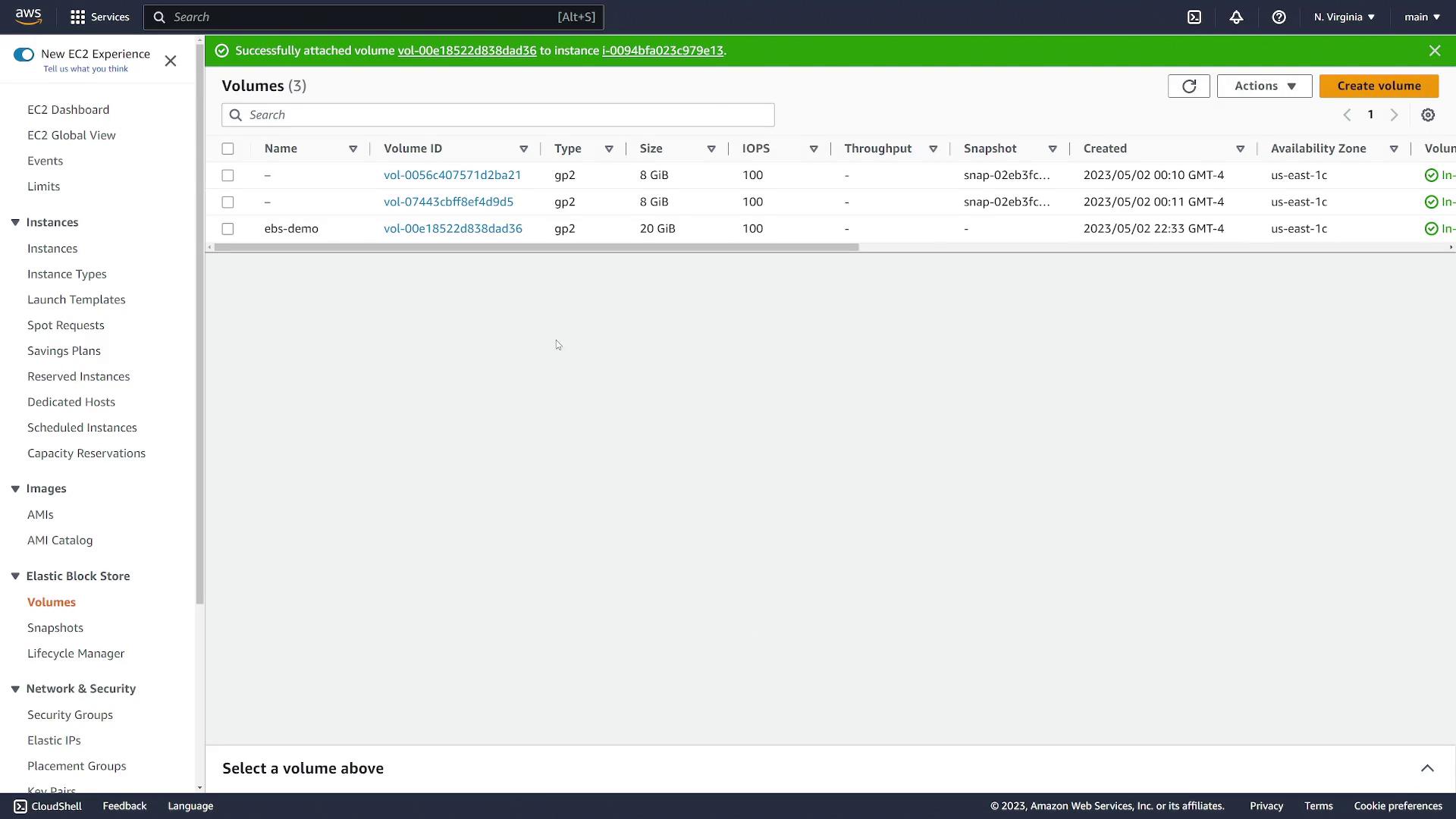Click the Create volume button
Viewport: 1456px width, 819px height.
1379,86
